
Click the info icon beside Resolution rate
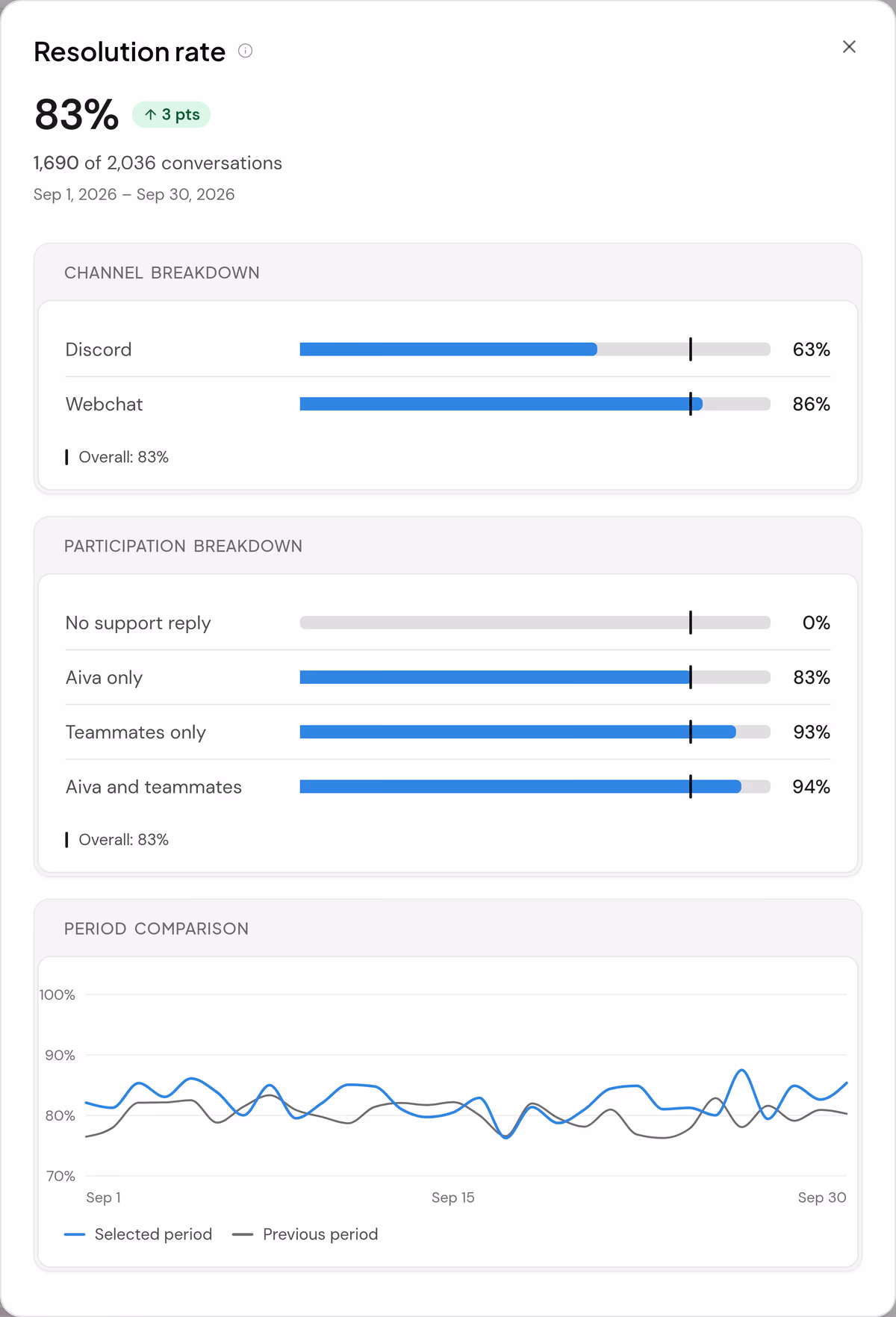245,51
